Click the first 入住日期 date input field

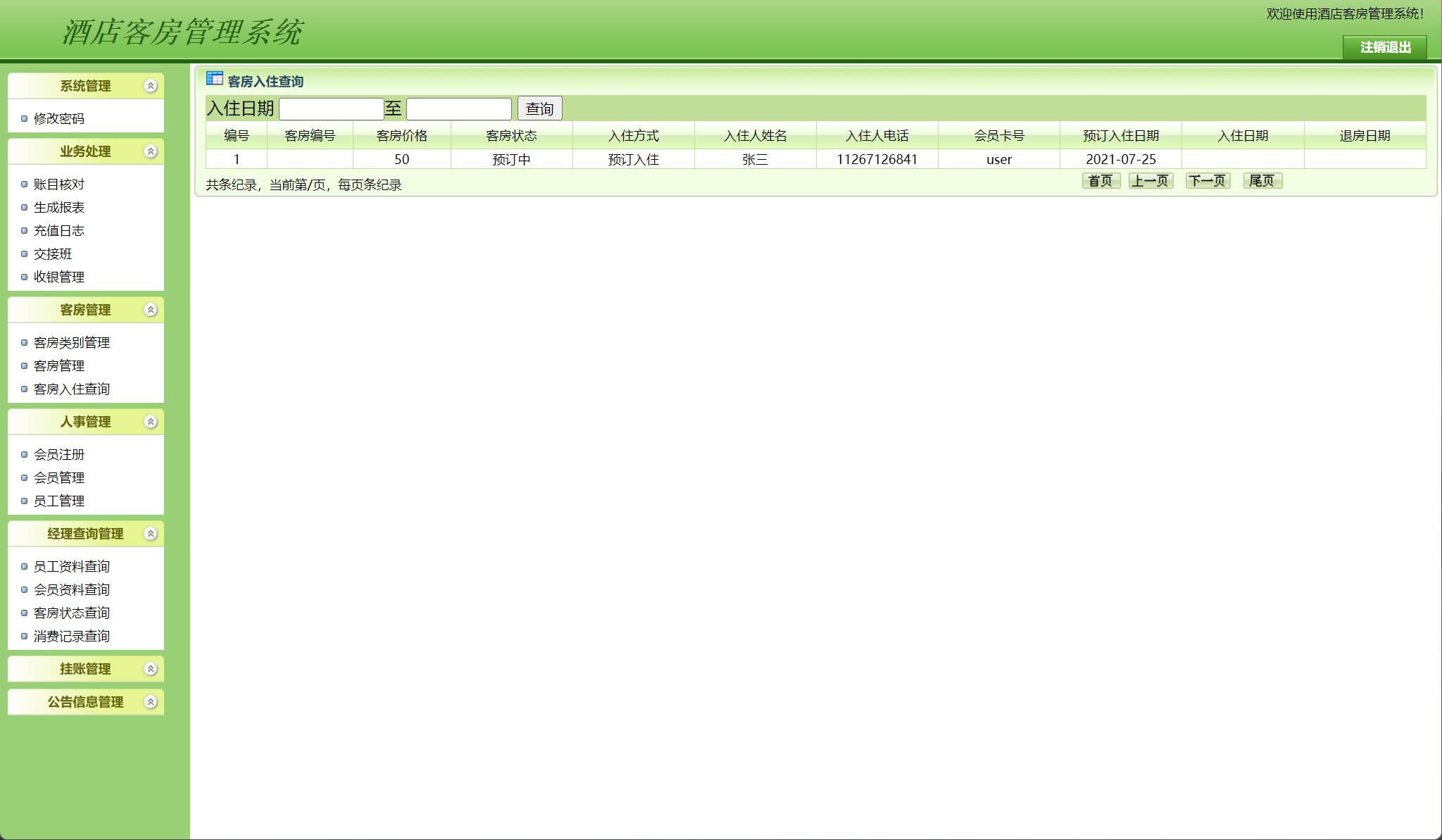click(x=331, y=108)
